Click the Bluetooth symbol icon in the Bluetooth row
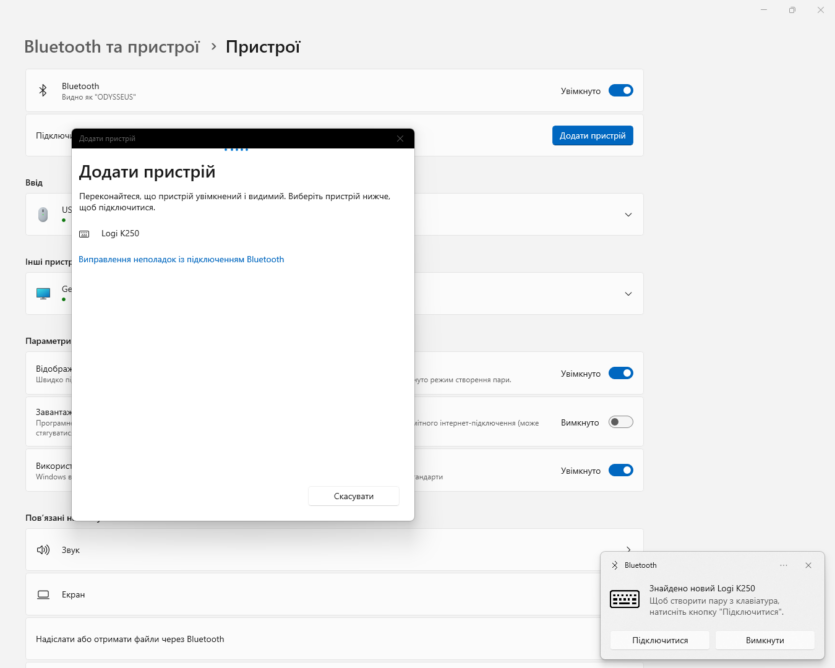 pyautogui.click(x=43, y=91)
